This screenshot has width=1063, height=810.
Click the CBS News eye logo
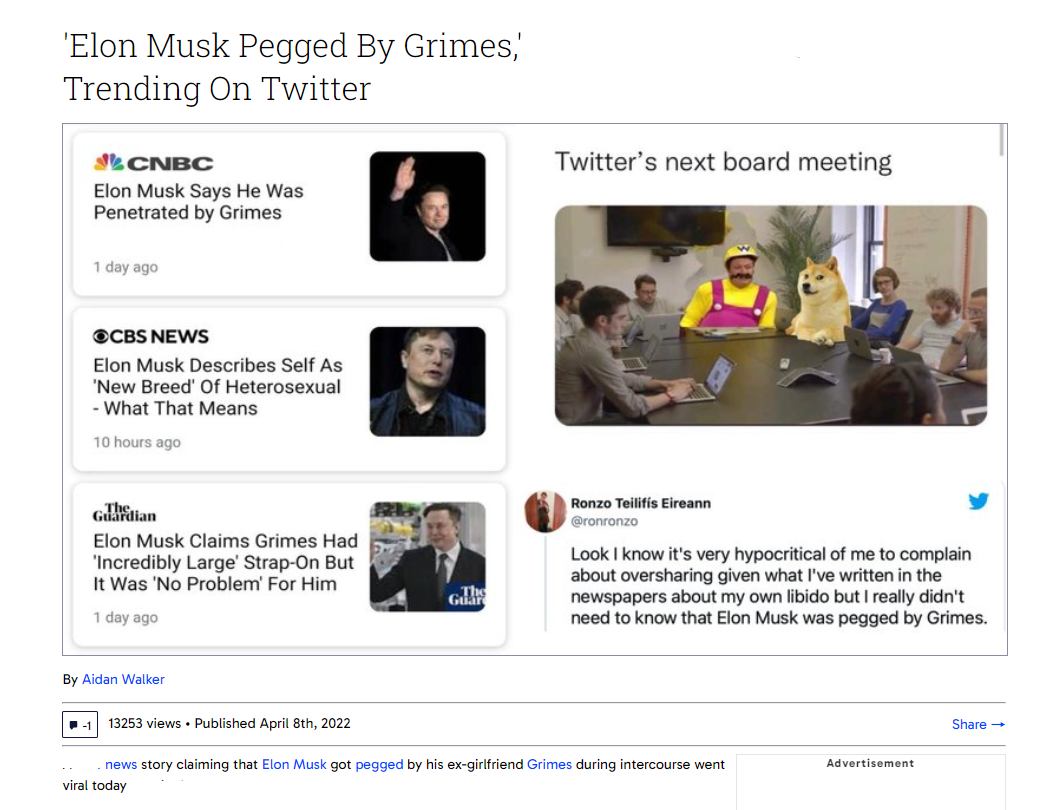pyautogui.click(x=101, y=336)
